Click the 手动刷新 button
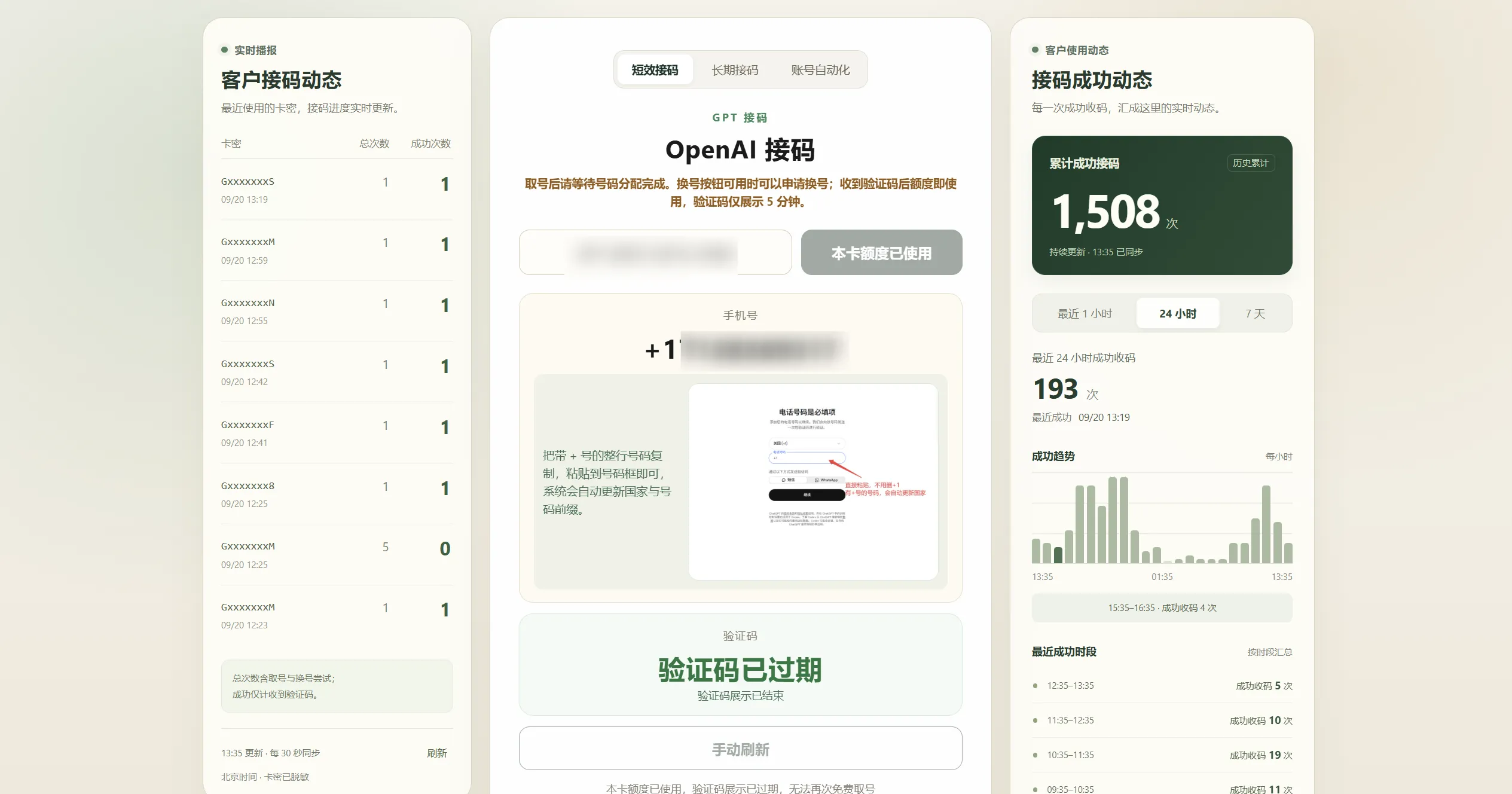Image resolution: width=1512 pixels, height=794 pixels. [x=740, y=749]
